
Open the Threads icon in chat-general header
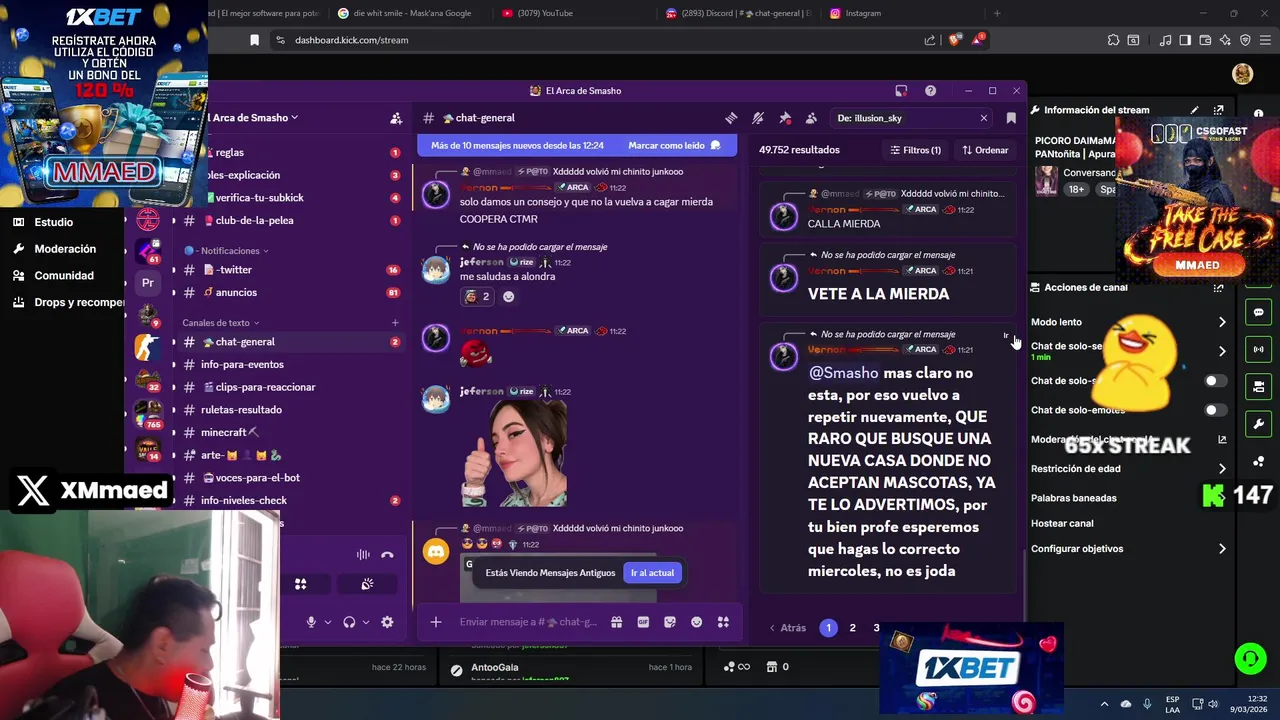coord(731,118)
